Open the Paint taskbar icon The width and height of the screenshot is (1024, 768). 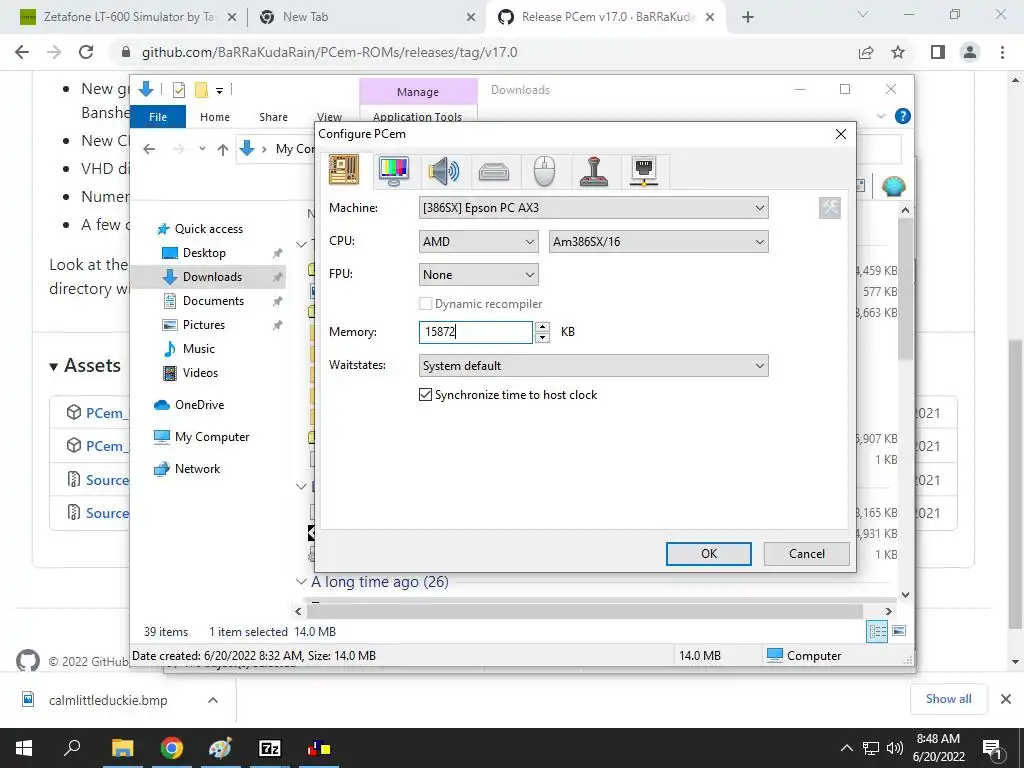[220, 748]
